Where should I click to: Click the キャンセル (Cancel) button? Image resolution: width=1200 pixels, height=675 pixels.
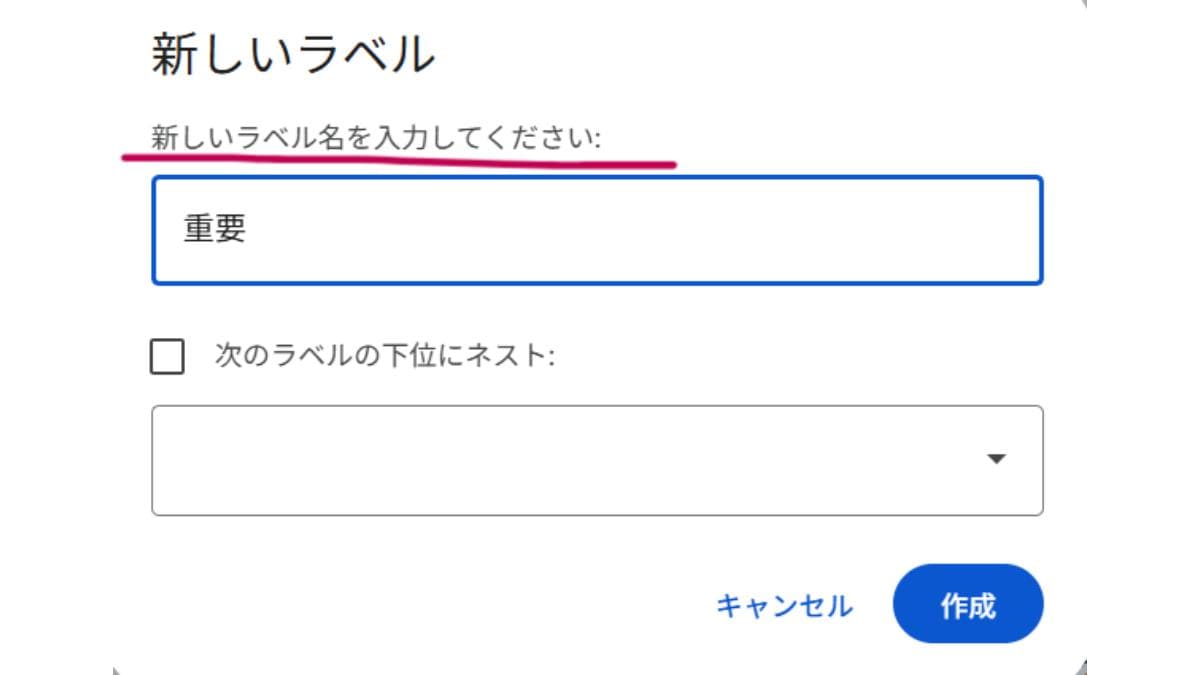tap(785, 604)
